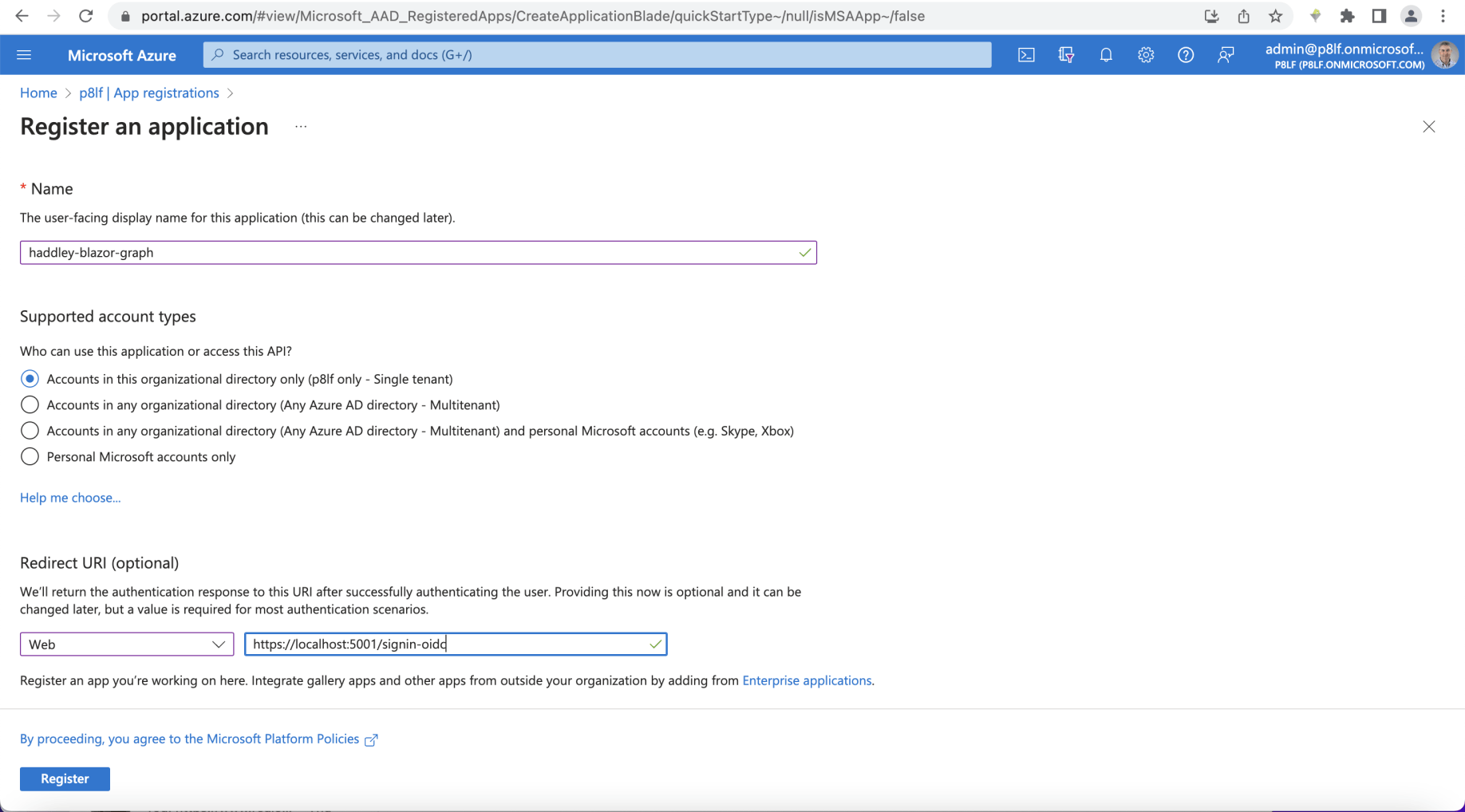This screenshot has height=812, width=1465.
Task: Choose Multitenant and personal Microsoft accounts option
Action: coord(30,430)
